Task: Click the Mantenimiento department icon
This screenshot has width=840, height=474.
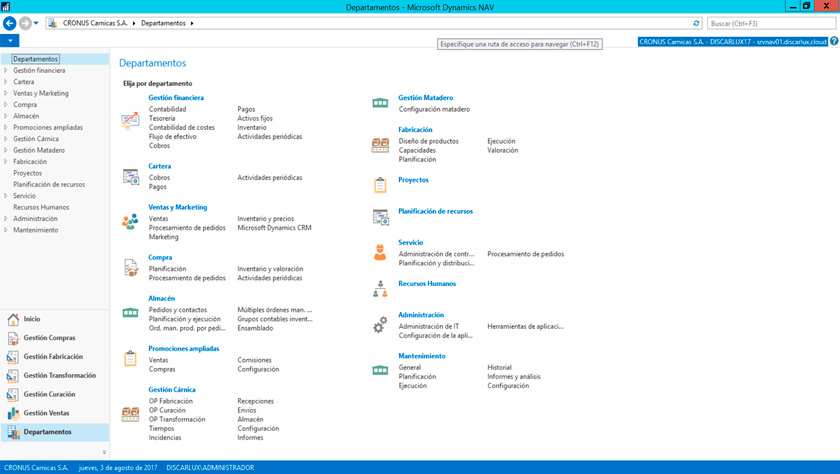Action: pos(380,370)
